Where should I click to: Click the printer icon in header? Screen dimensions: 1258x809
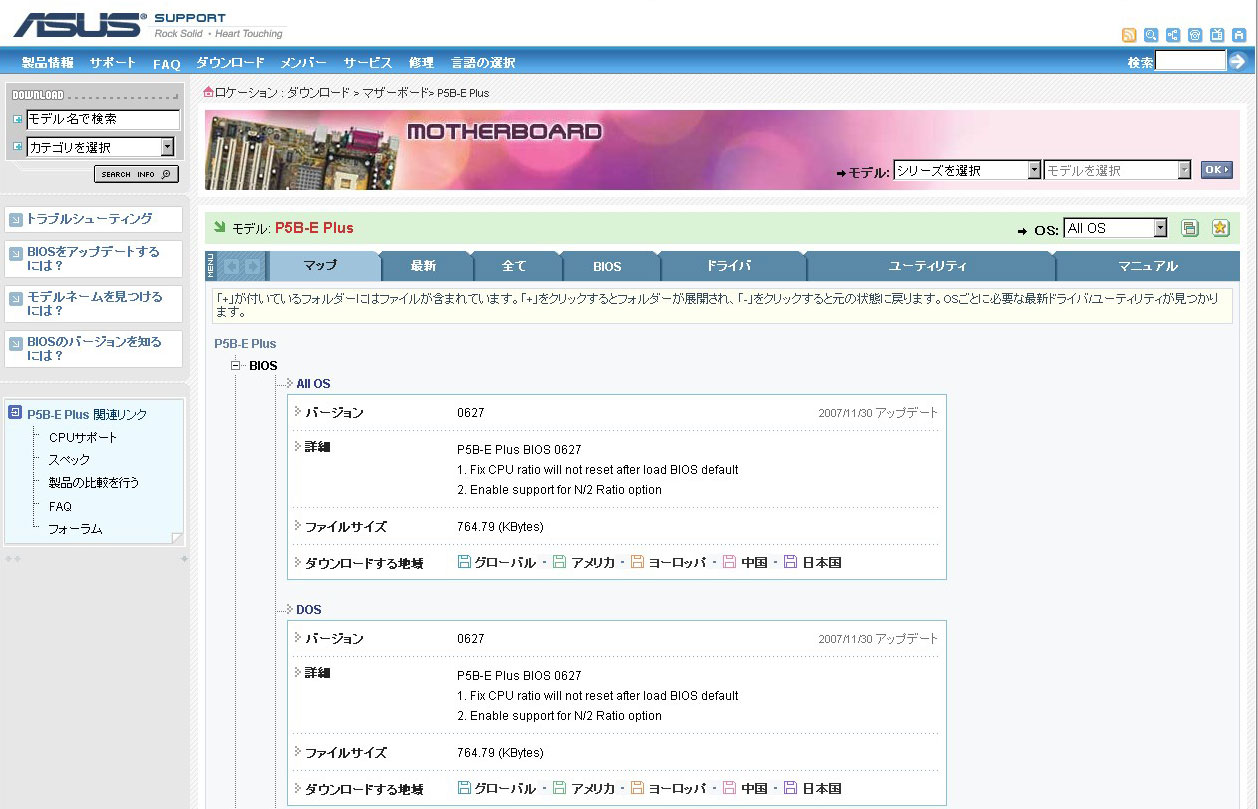[x=1239, y=35]
